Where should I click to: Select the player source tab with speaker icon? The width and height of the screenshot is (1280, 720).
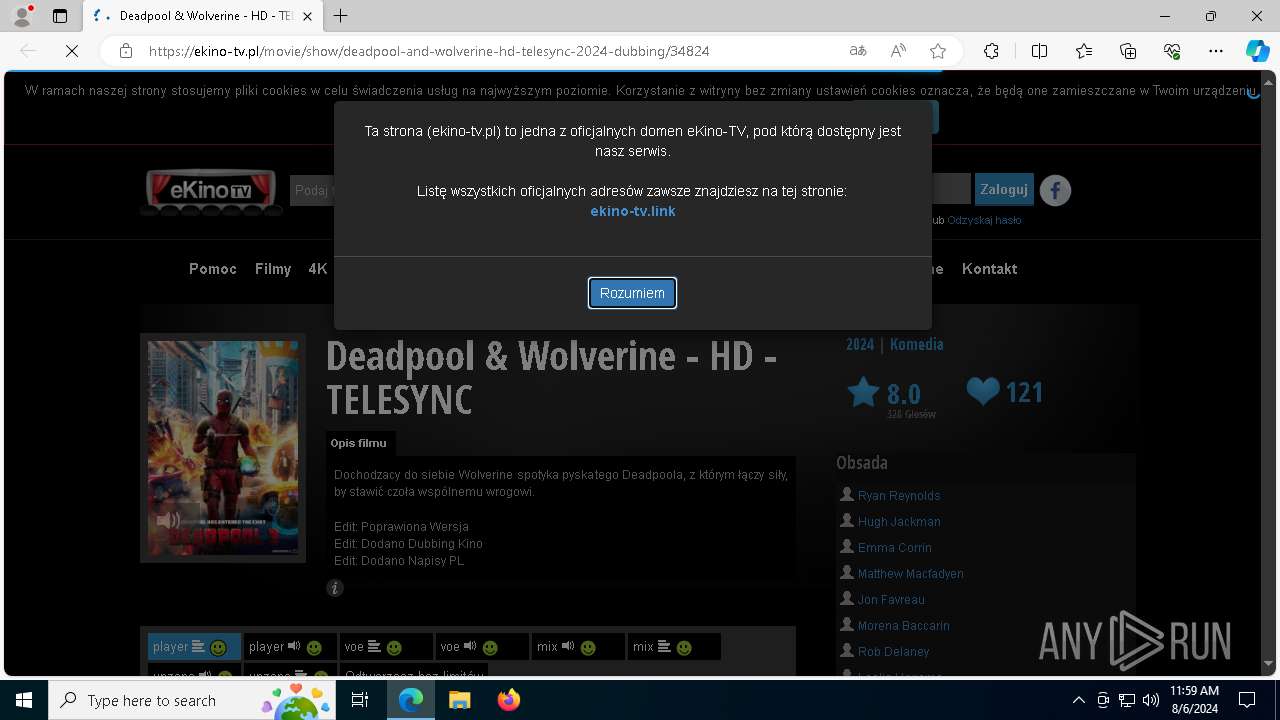tap(290, 647)
